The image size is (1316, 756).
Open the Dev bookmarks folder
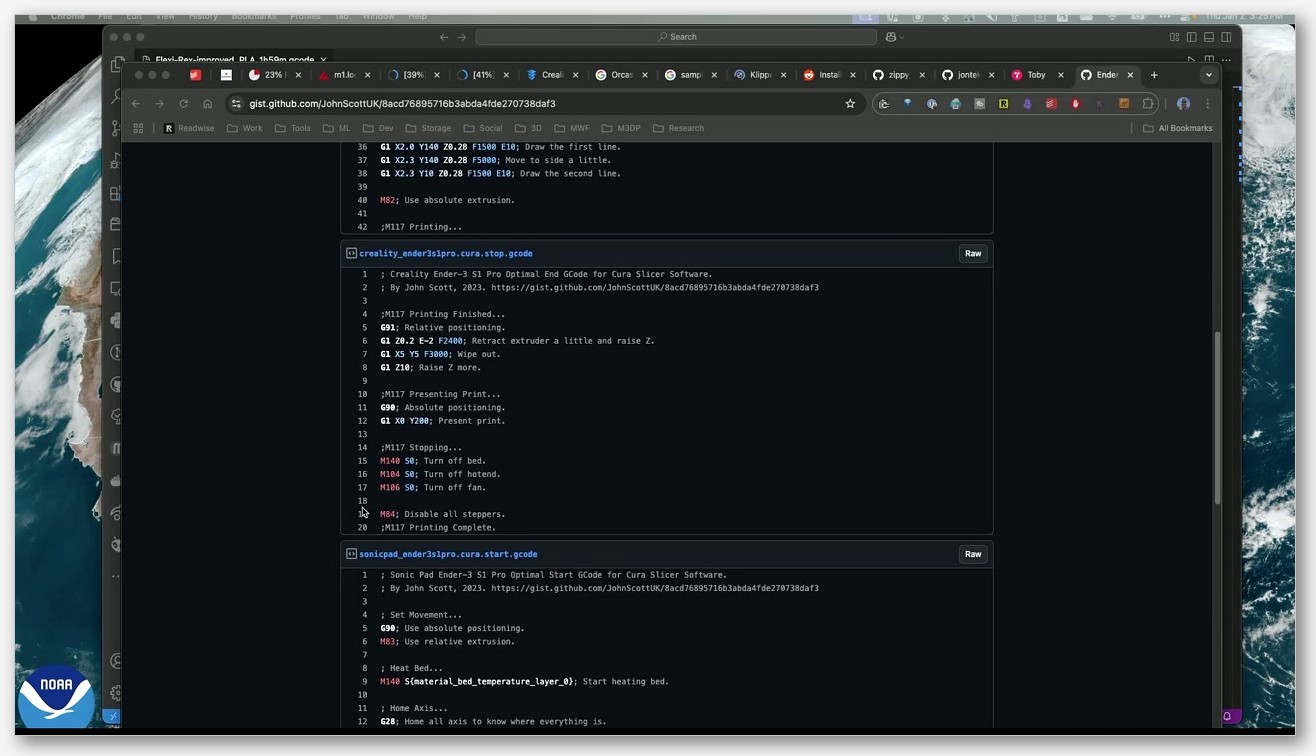pos(378,128)
